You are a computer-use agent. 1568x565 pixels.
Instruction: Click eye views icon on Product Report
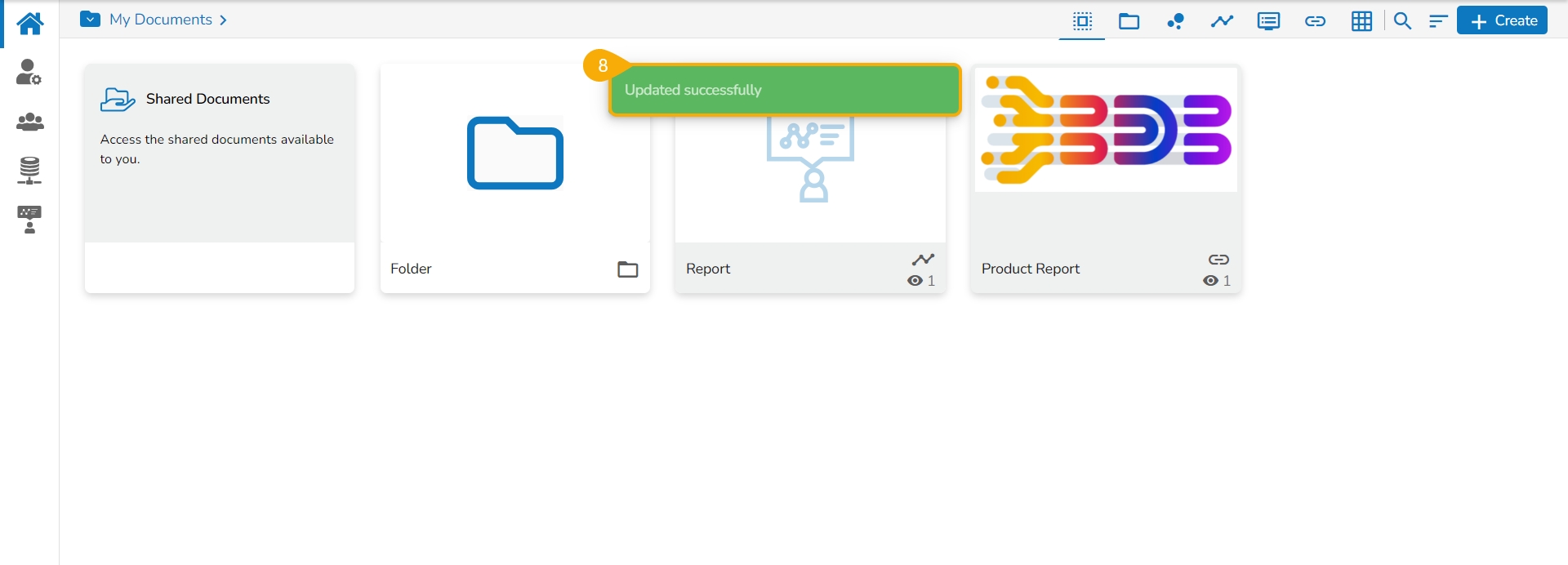click(x=1210, y=281)
